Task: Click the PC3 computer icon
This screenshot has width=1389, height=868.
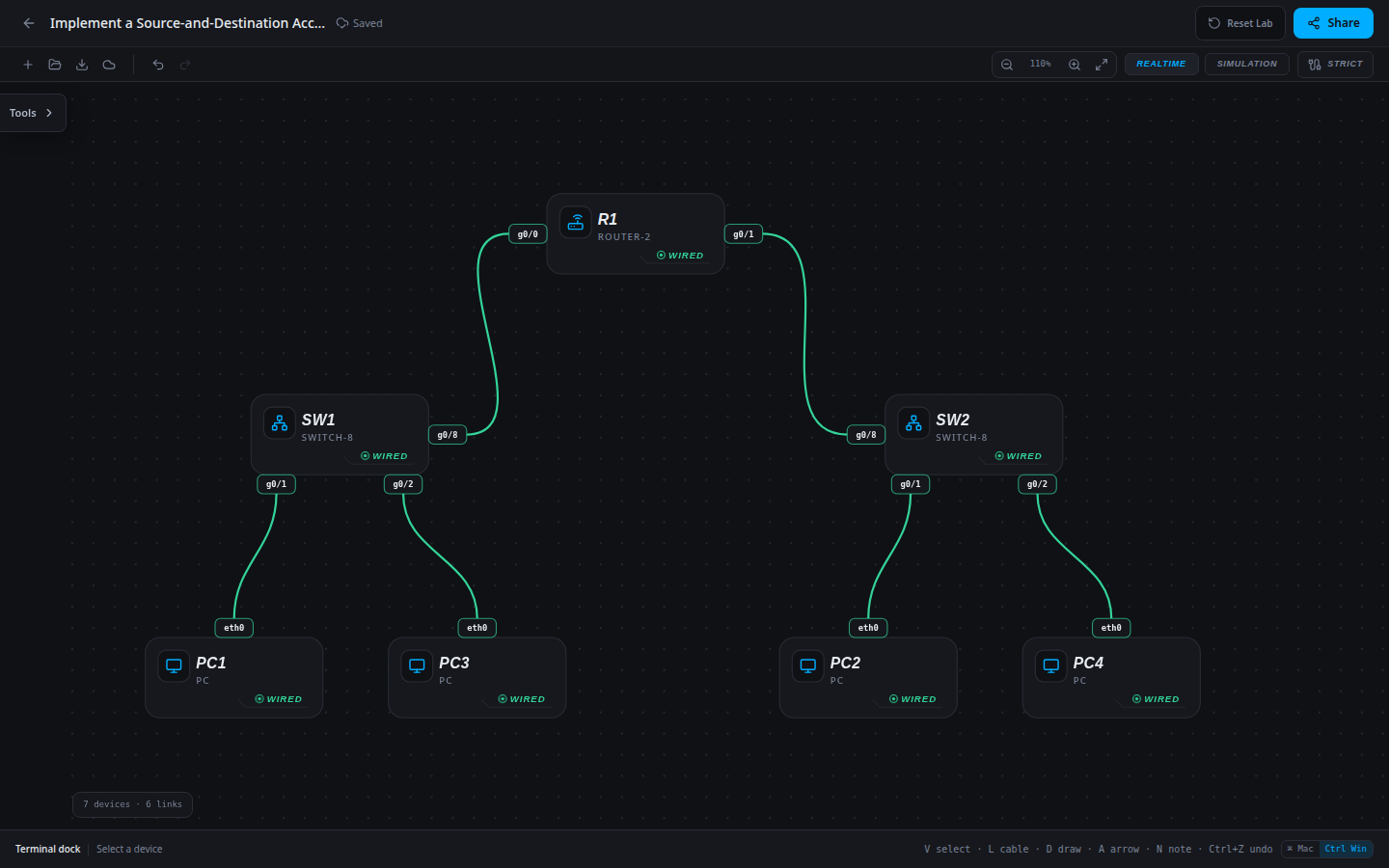Action: click(x=417, y=665)
